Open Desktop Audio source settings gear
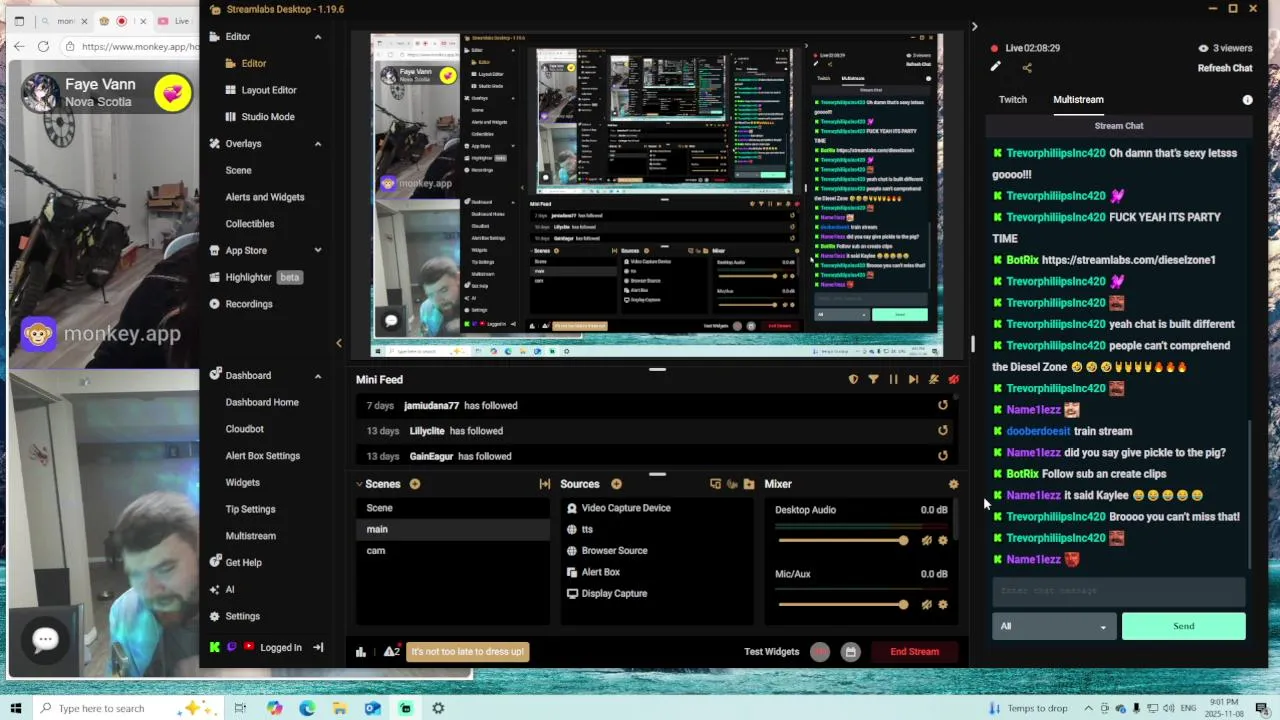The image size is (1280, 720). (943, 541)
